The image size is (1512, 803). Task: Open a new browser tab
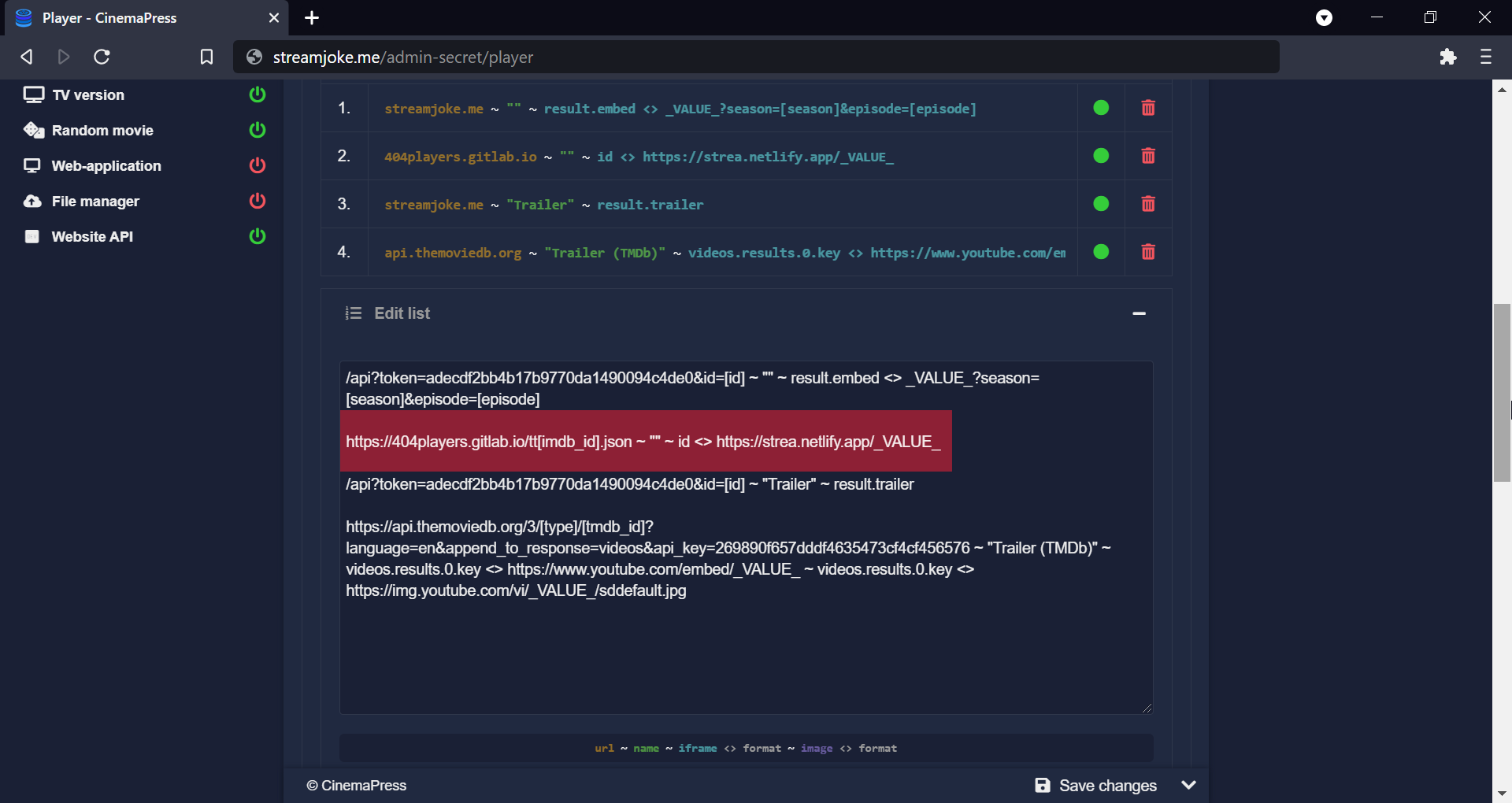312,17
